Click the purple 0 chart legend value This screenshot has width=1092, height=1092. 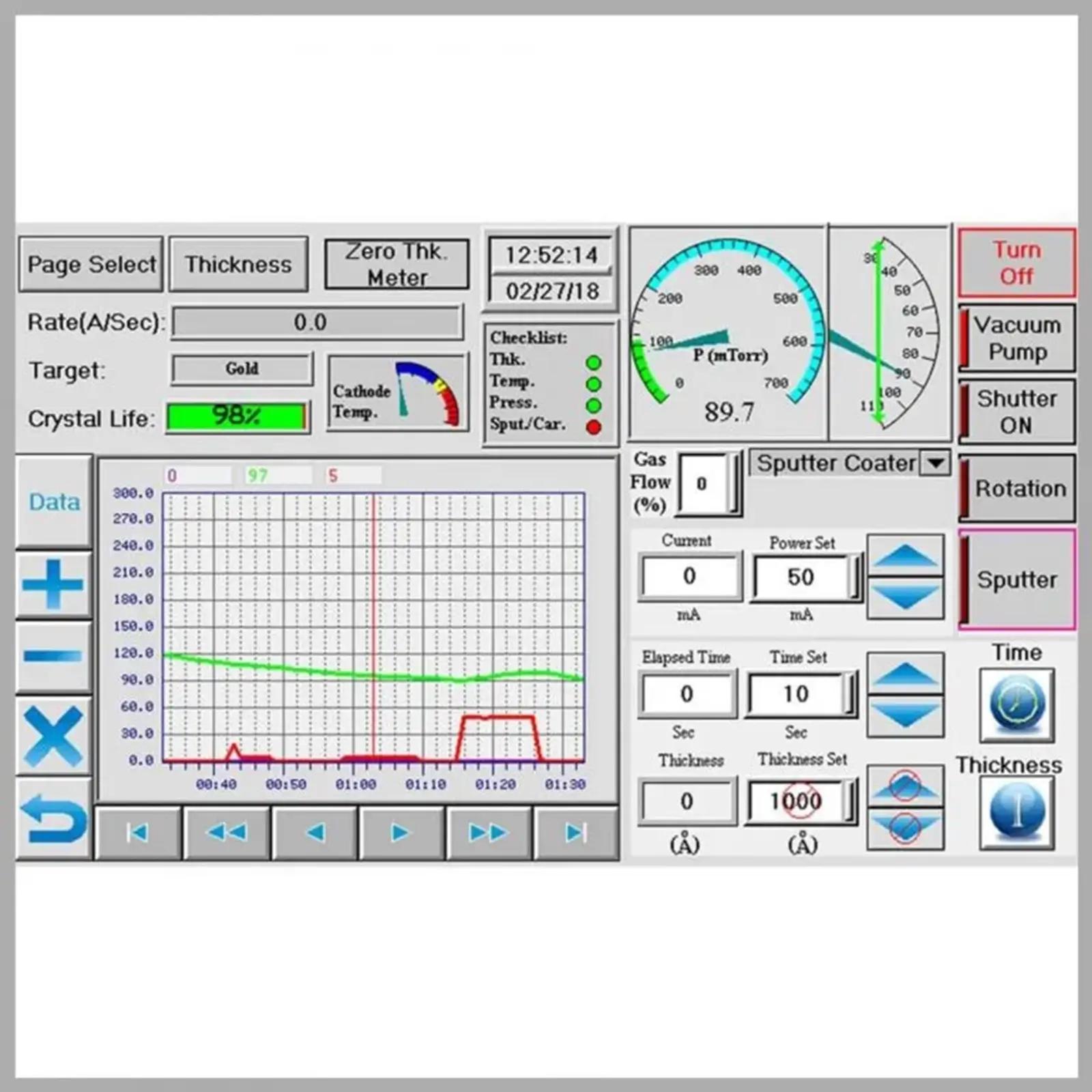pos(198,476)
